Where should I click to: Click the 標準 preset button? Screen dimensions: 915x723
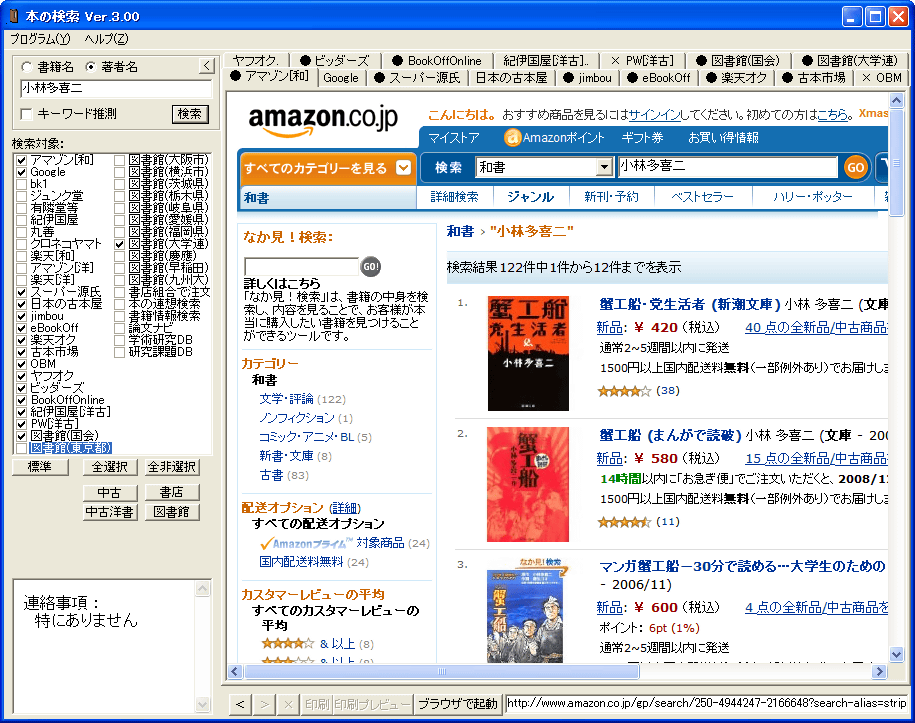(40, 467)
